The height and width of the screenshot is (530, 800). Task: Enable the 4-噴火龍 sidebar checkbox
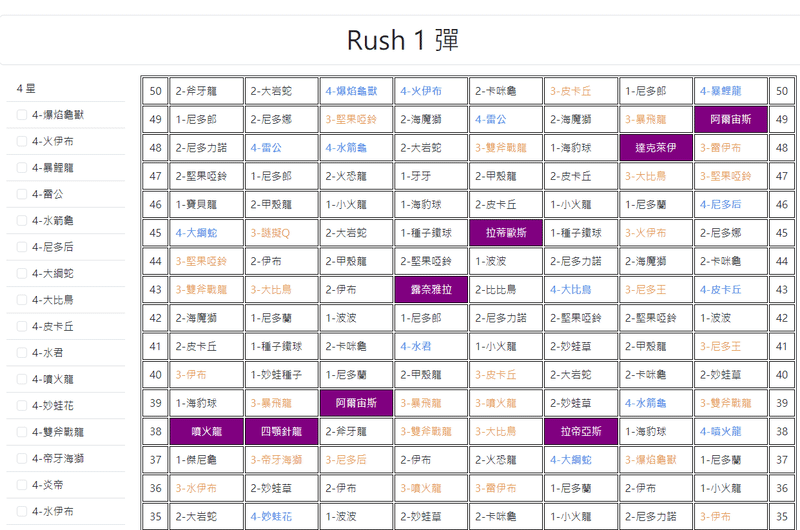click(x=22, y=379)
